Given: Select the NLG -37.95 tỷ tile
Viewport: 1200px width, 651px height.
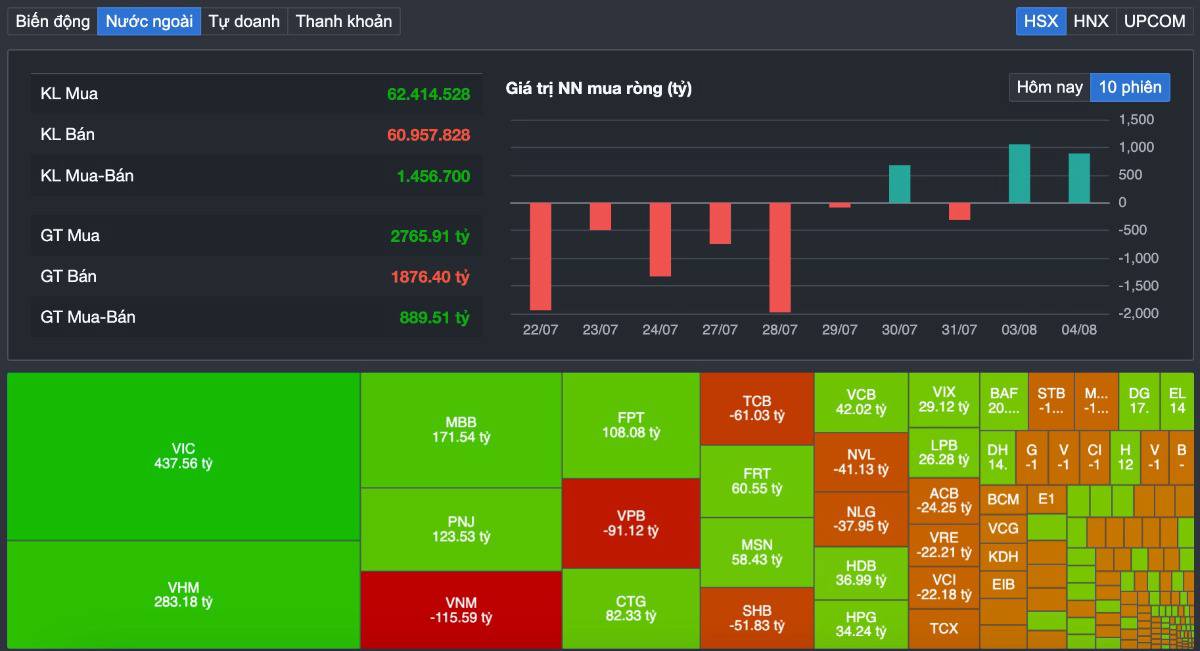Looking at the screenshot, I should click(x=861, y=519).
